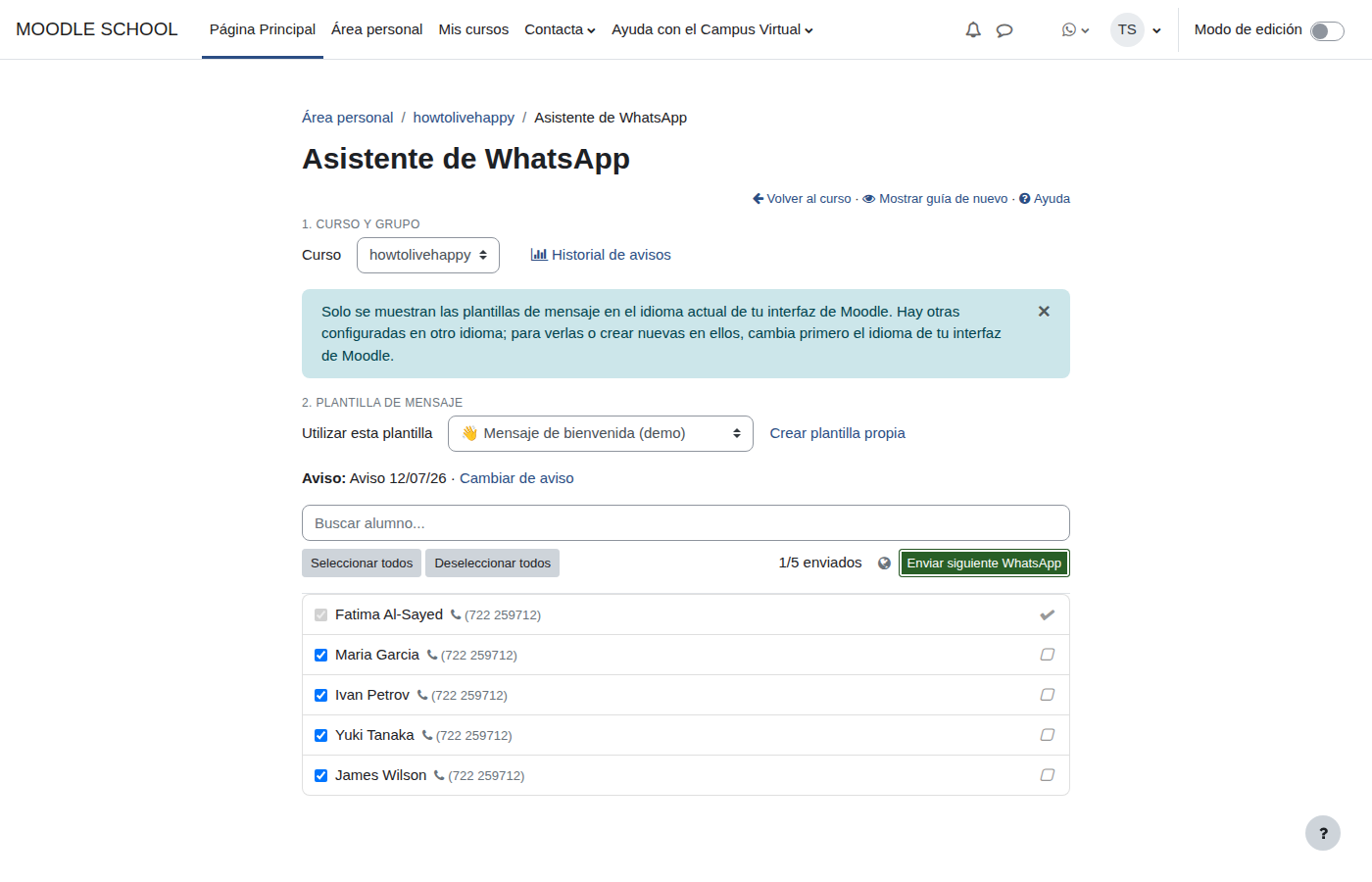
Task: Click the TS user avatar
Action: [1127, 29]
